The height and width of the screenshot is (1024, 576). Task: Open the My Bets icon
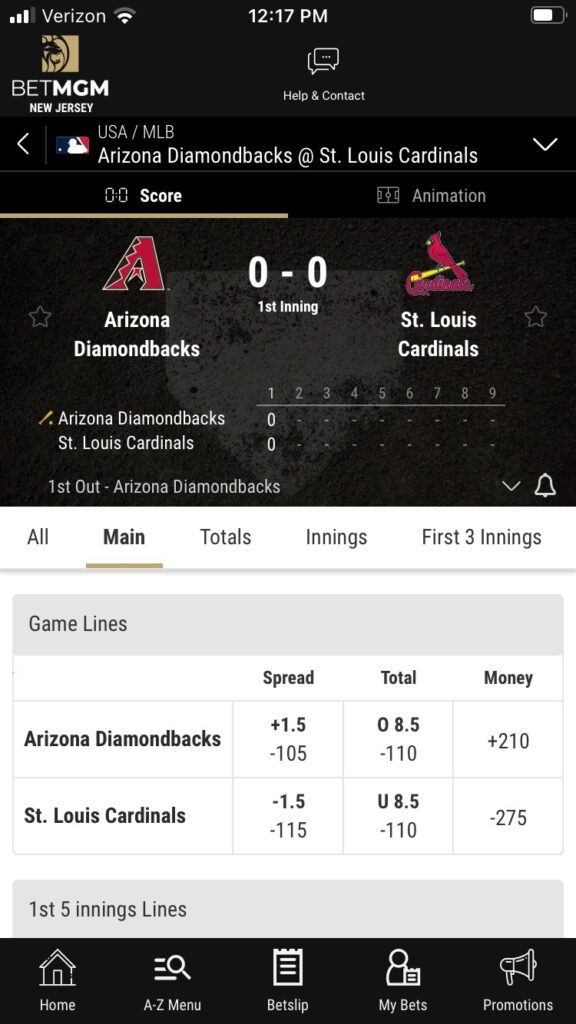coord(403,968)
